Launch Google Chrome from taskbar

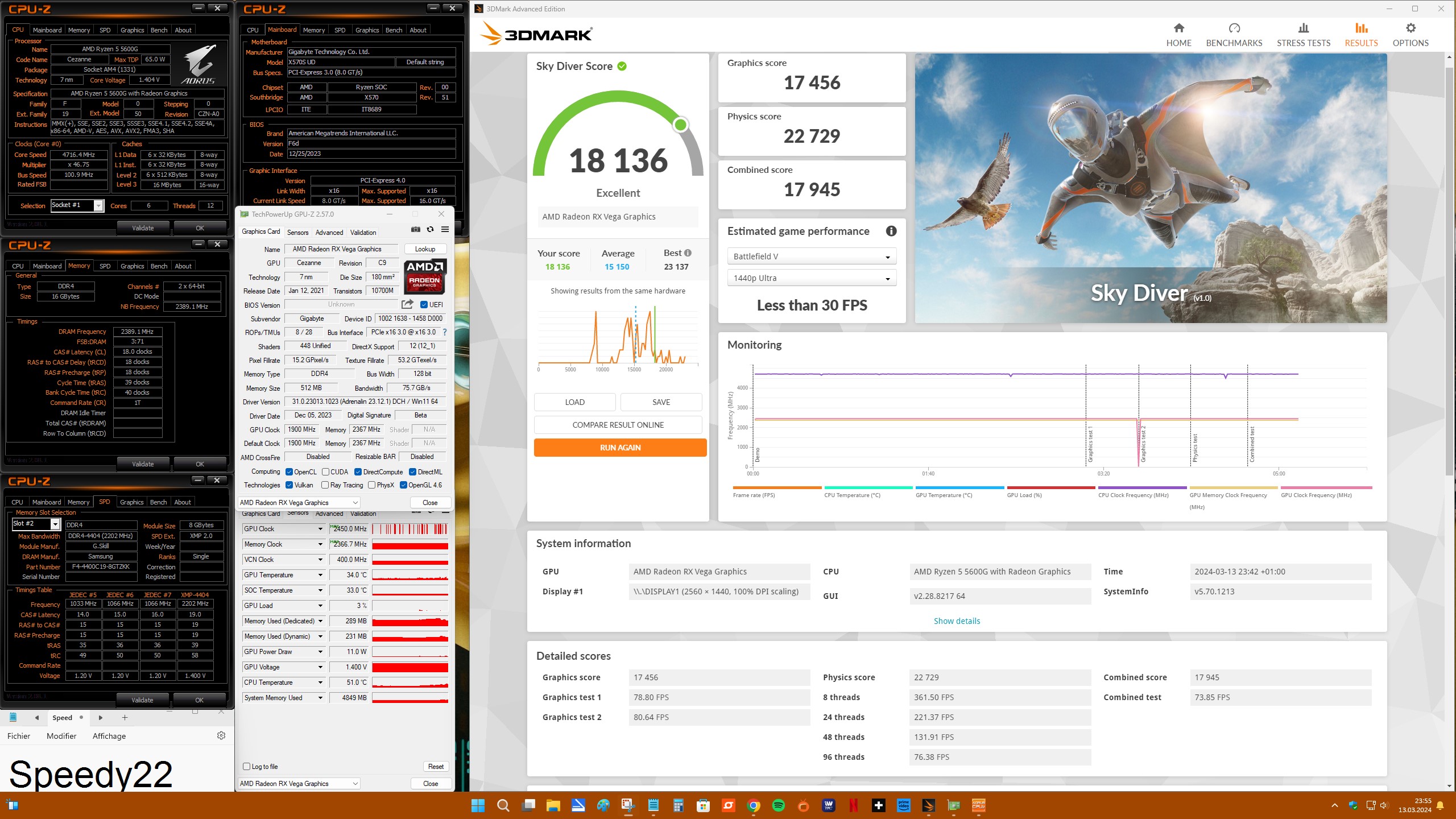pos(754,805)
